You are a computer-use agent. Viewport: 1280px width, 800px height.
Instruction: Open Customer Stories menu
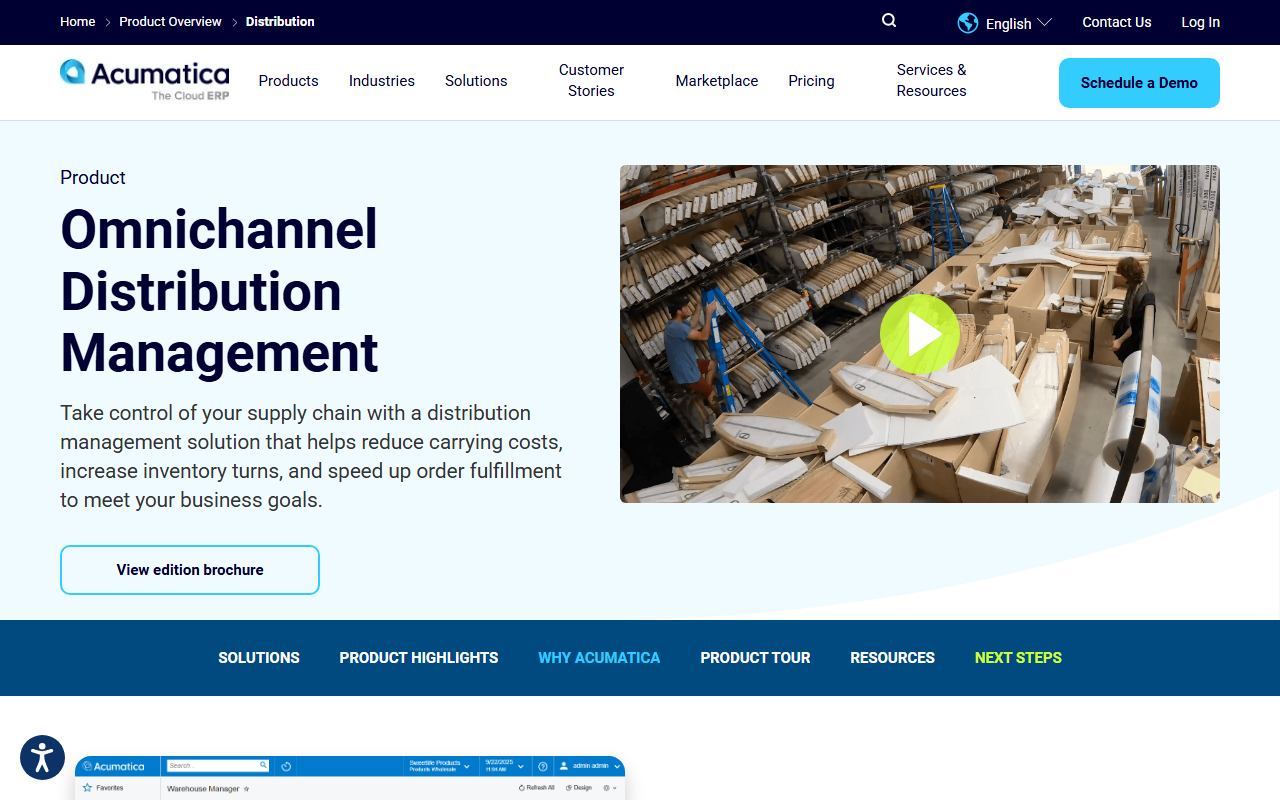(591, 80)
